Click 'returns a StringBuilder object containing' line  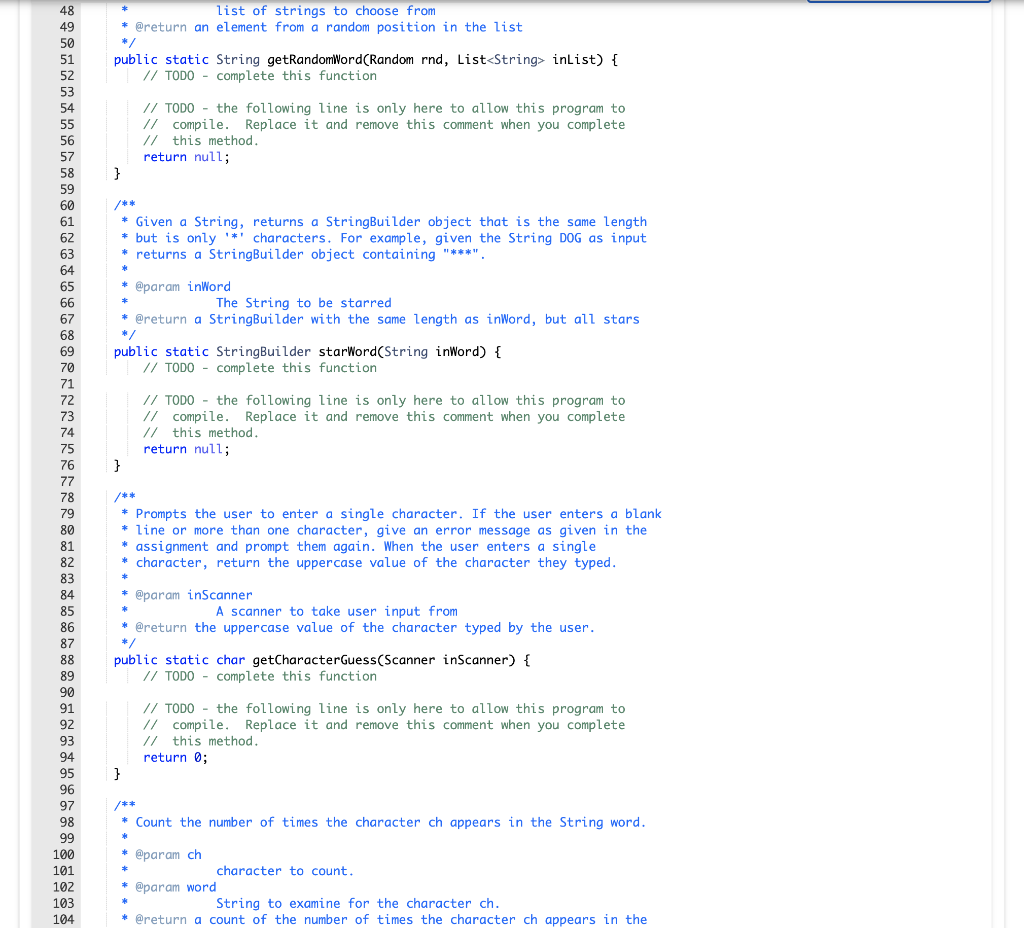[310, 254]
